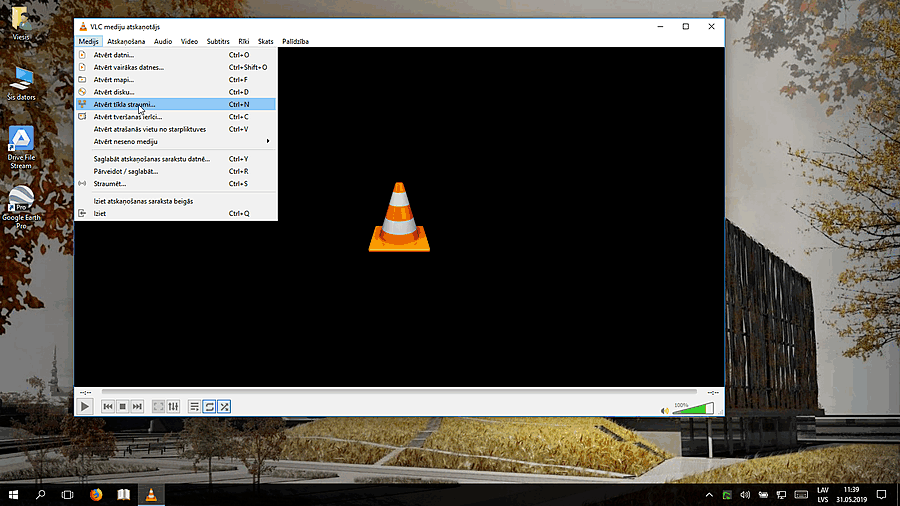The width and height of the screenshot is (900, 506).
Task: Toggle the loop repeat button
Action: click(x=210, y=407)
